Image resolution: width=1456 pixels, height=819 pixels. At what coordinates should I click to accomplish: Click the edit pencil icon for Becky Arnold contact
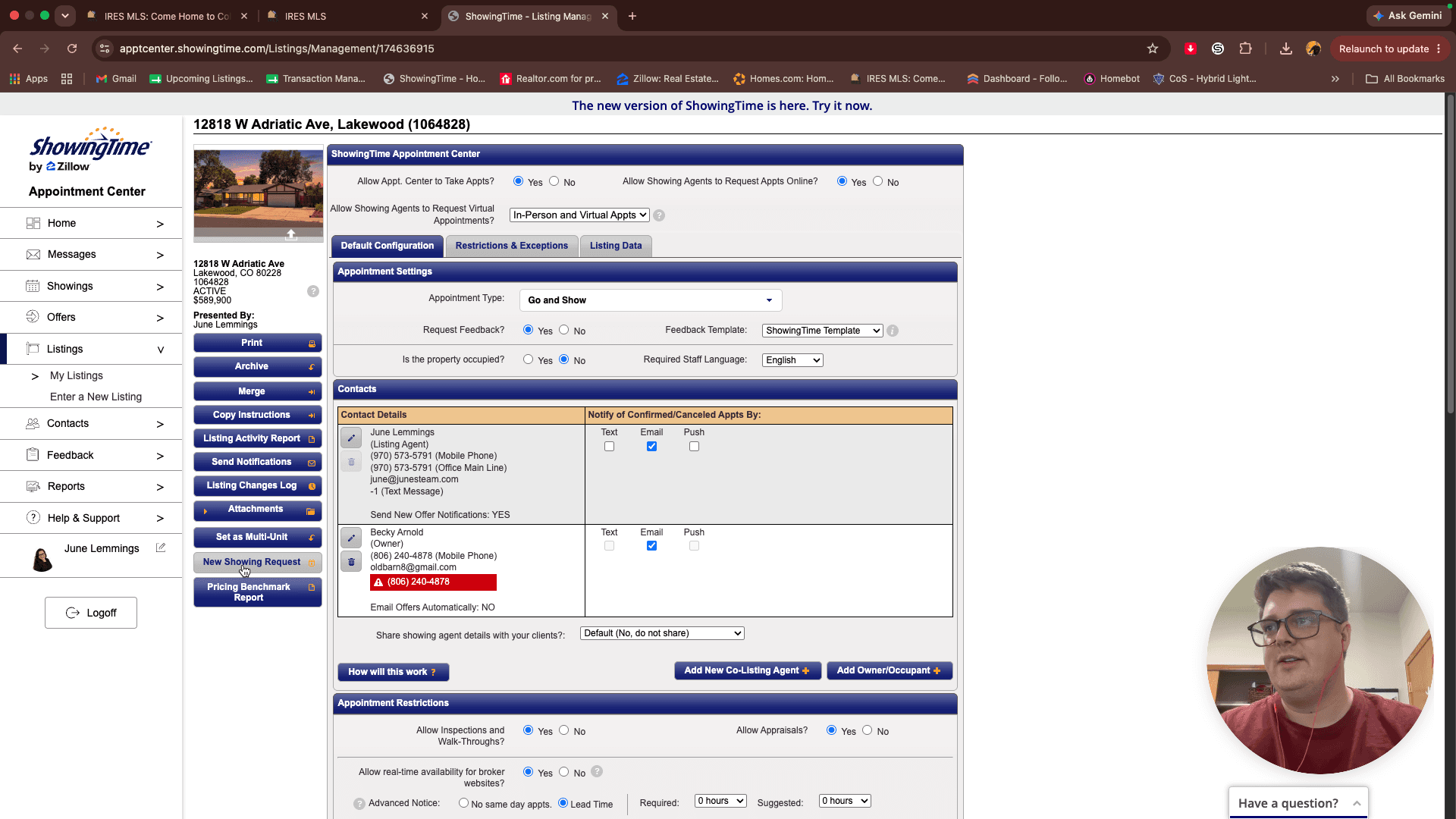[351, 538]
